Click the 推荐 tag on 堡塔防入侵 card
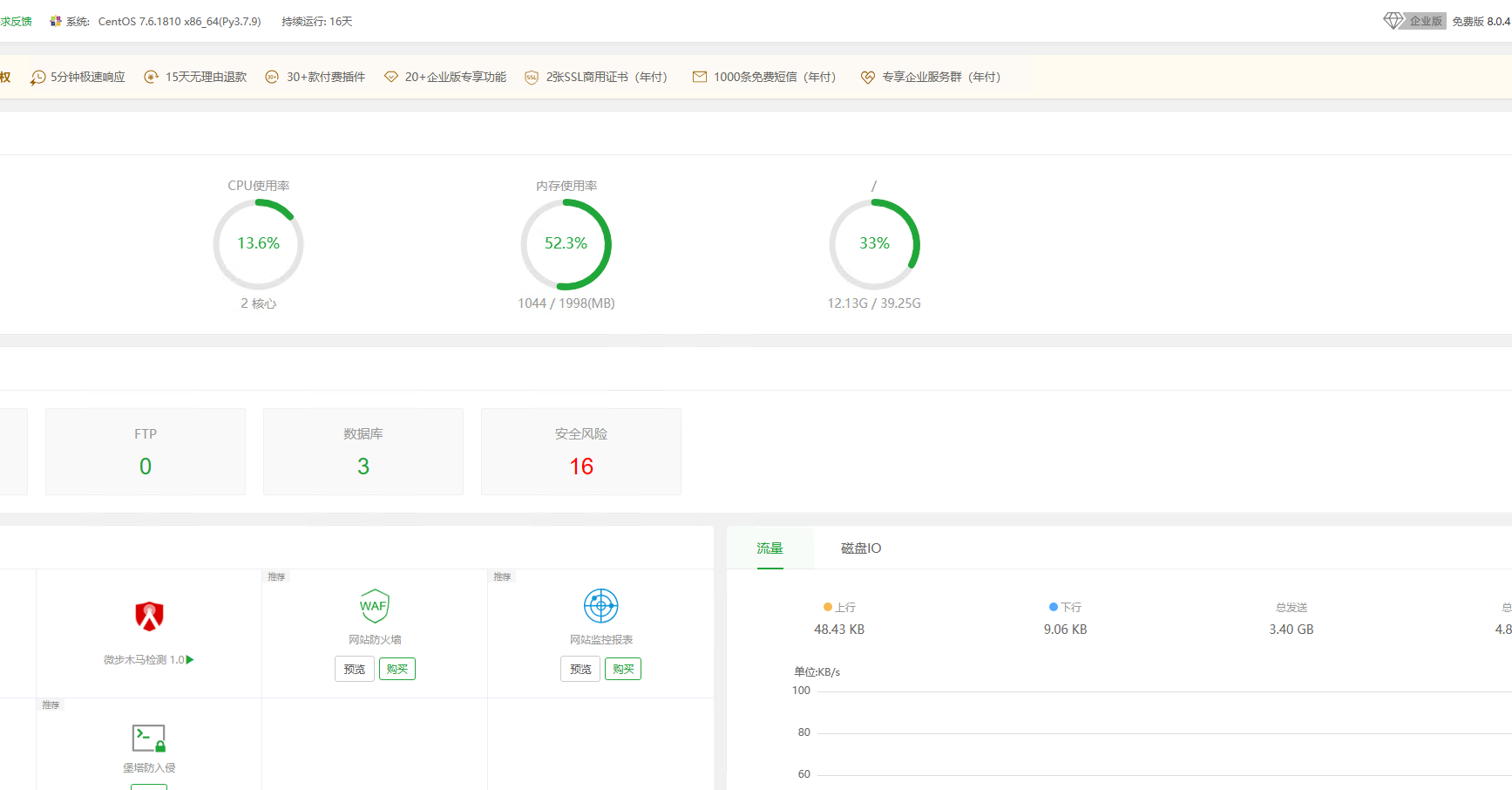 click(x=51, y=705)
